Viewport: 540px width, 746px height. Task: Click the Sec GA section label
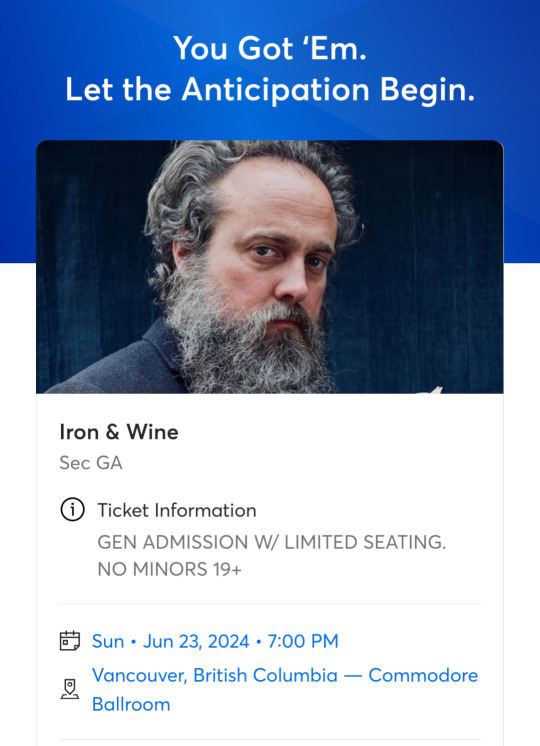91,462
